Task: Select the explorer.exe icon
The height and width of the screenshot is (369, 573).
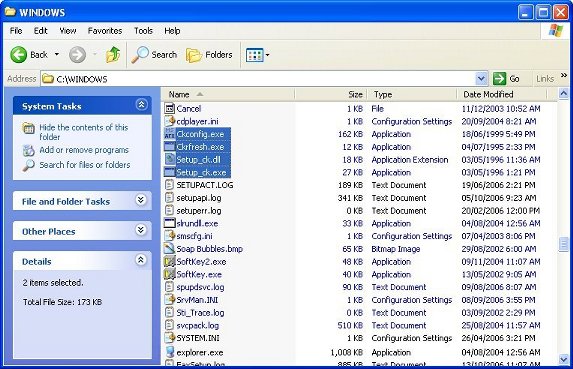Action: pos(170,352)
